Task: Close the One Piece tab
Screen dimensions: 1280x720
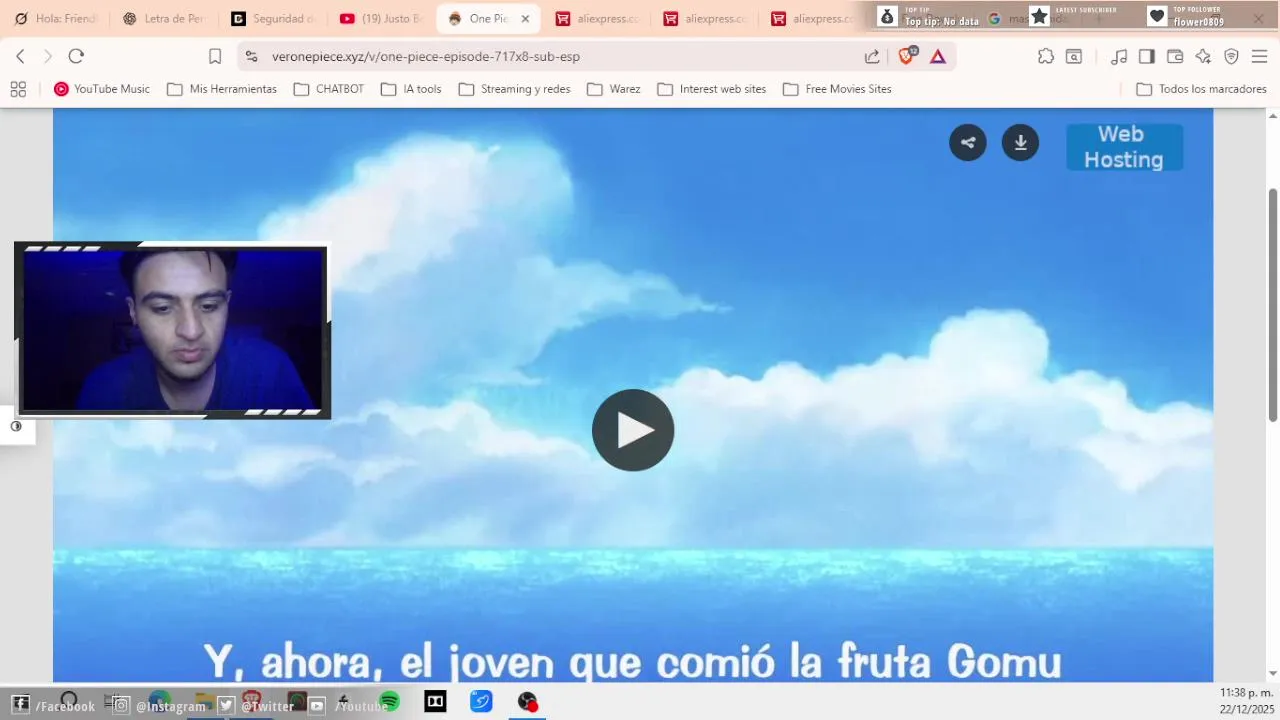Action: coord(525,18)
